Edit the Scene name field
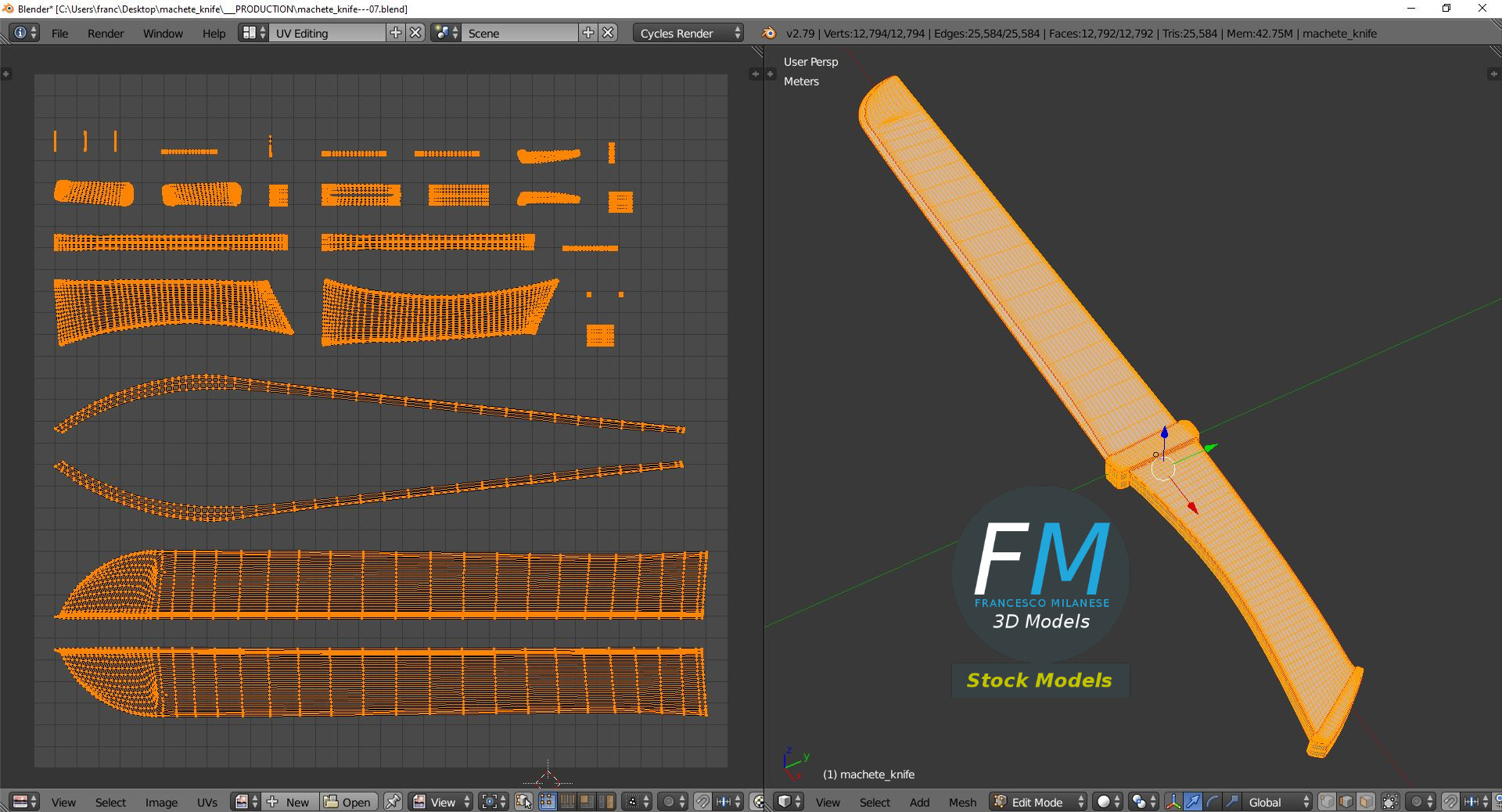 [x=520, y=33]
